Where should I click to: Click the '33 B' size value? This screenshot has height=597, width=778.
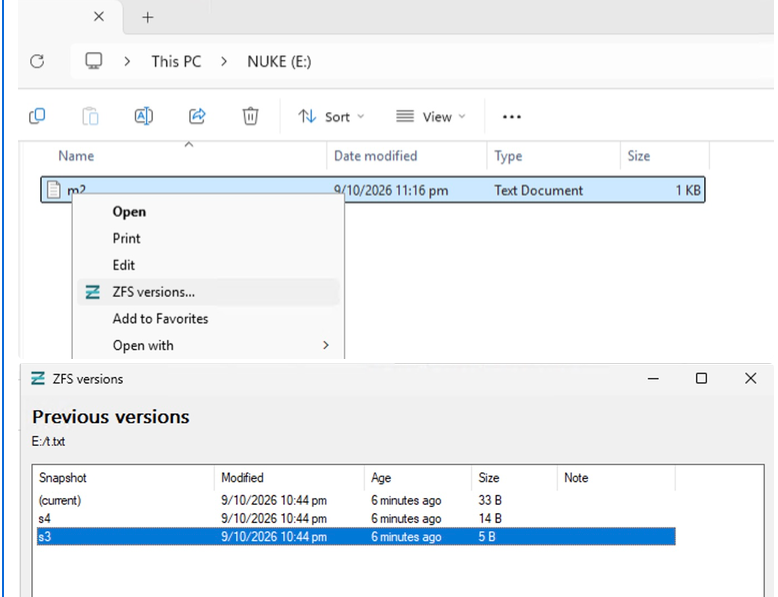(x=490, y=500)
